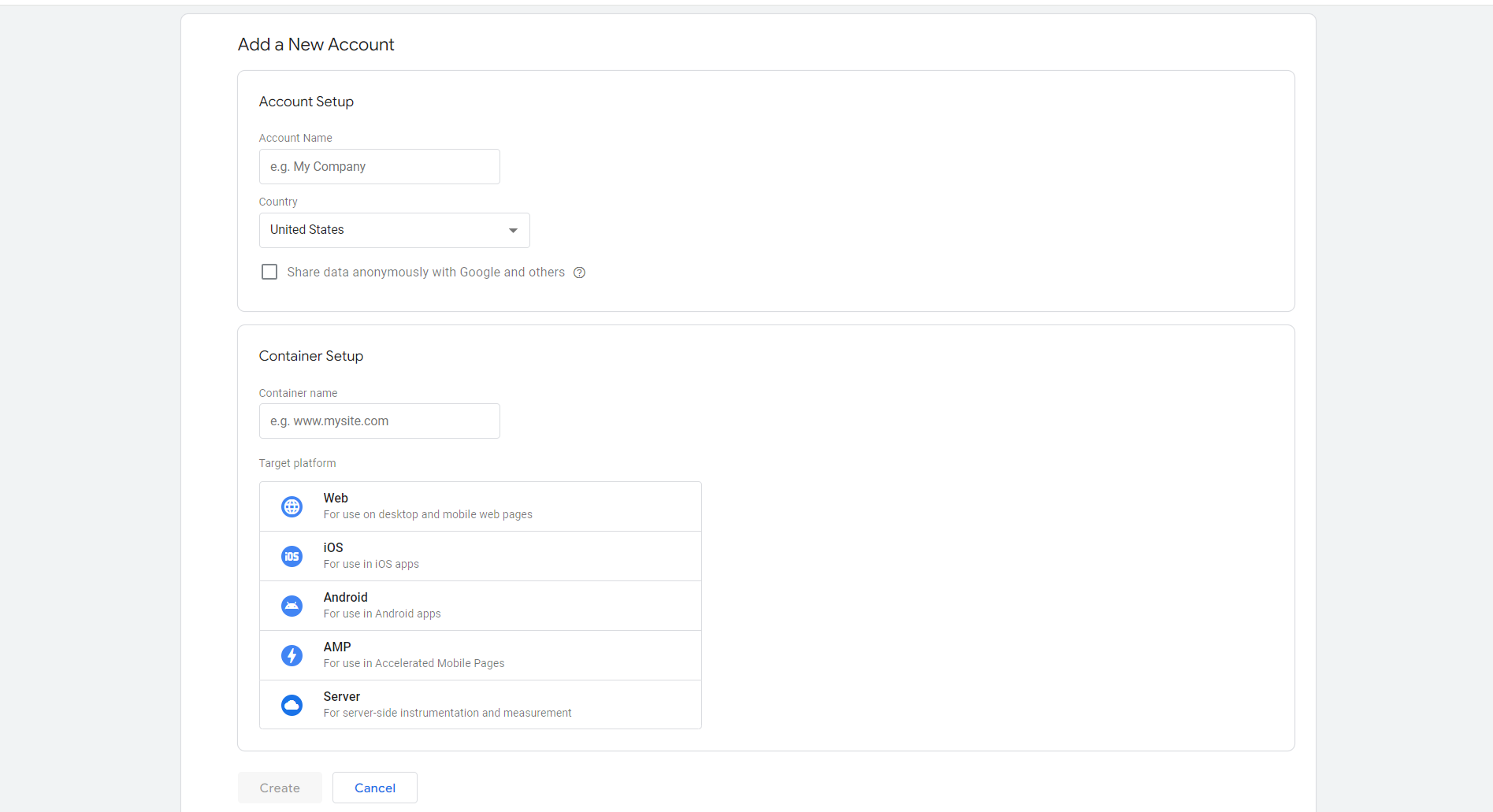Select United States in the country selector
Screen dimensions: 1493x812
pos(394,229)
